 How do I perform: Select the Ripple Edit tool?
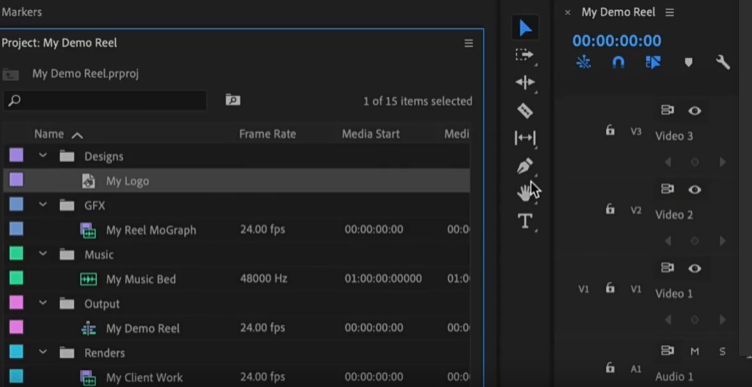pos(525,82)
